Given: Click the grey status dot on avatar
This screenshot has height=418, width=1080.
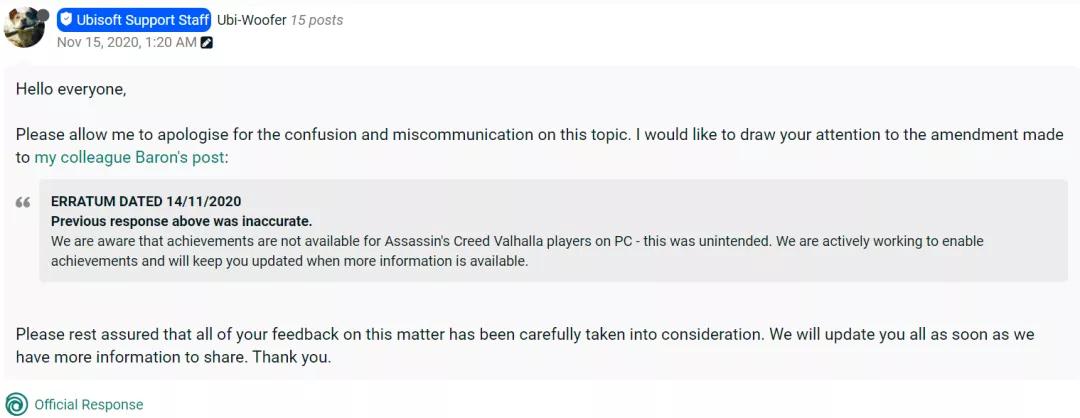Looking at the screenshot, I should (x=44, y=15).
